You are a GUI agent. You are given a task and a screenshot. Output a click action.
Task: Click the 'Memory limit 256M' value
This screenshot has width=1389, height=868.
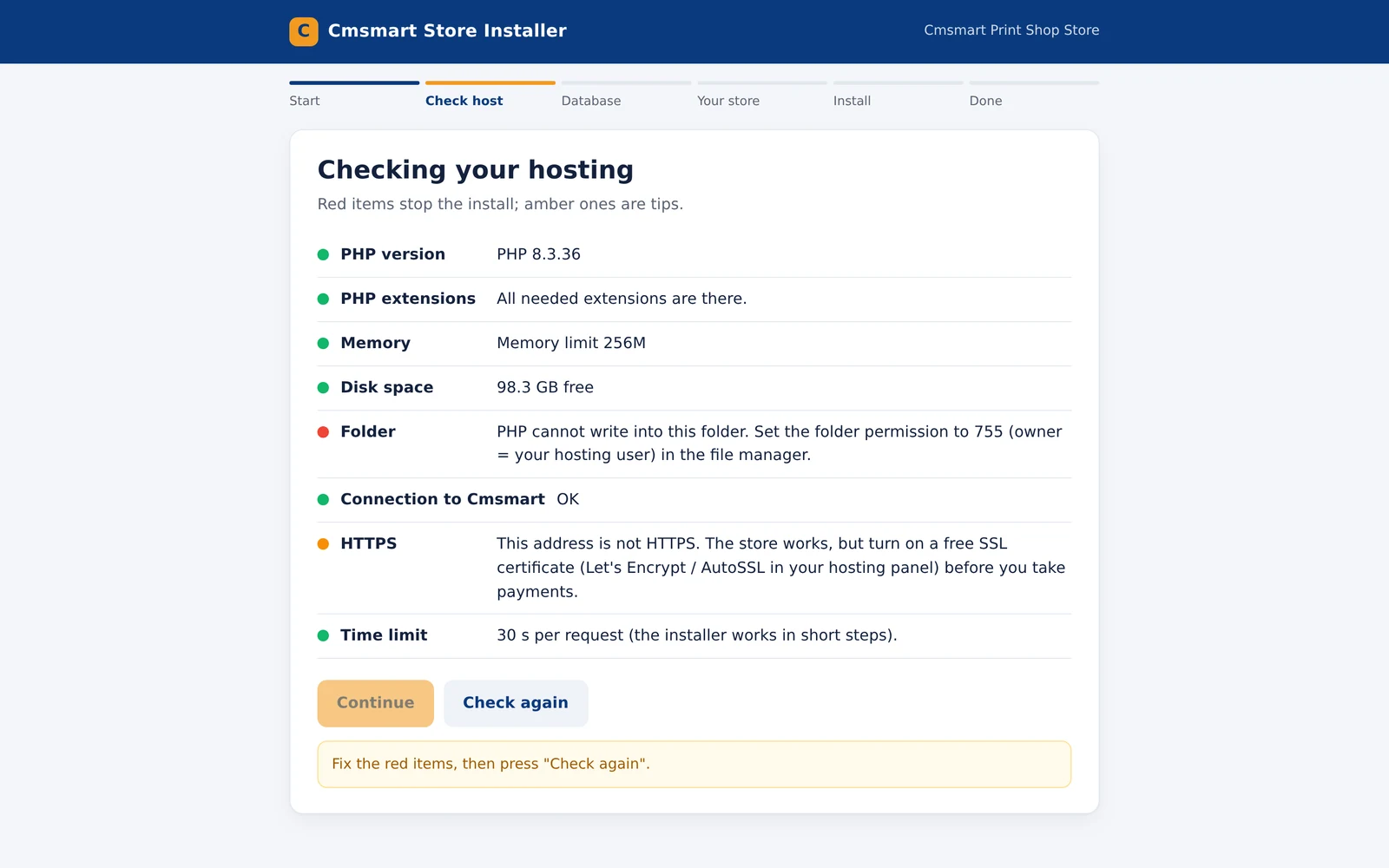click(x=571, y=343)
